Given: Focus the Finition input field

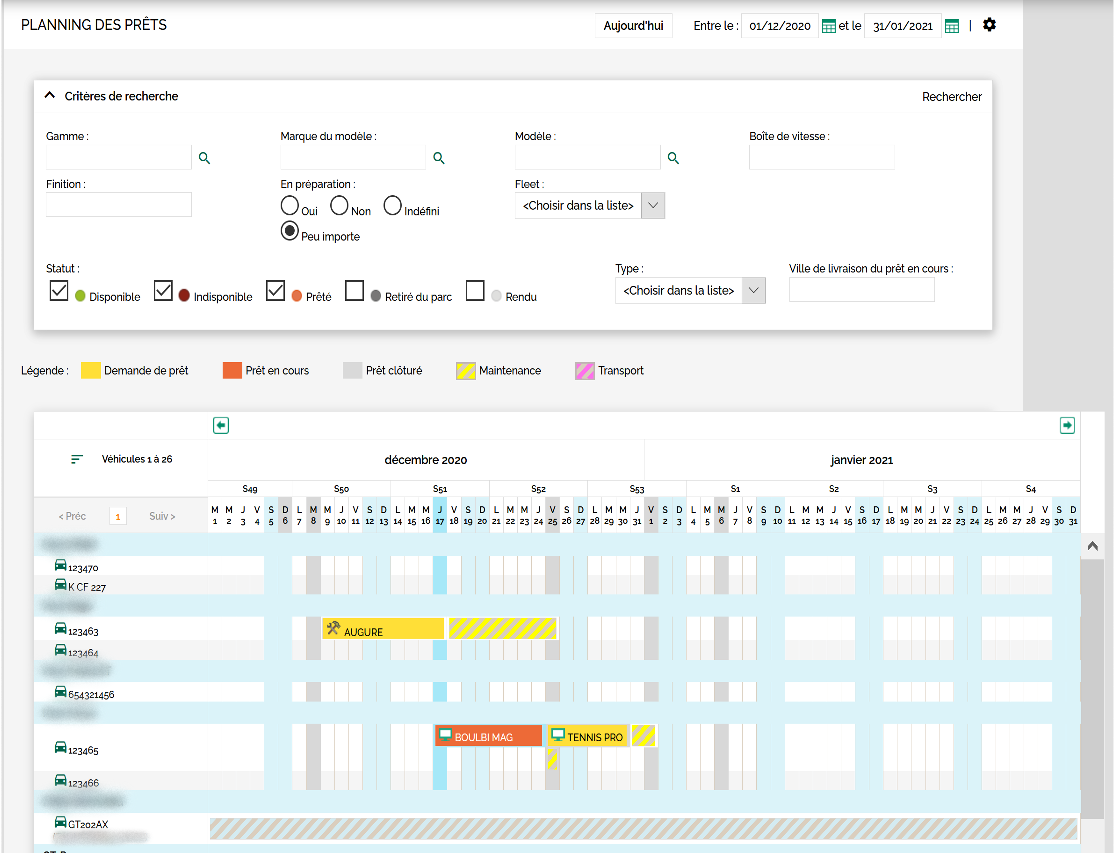Looking at the screenshot, I should pyautogui.click(x=119, y=205).
